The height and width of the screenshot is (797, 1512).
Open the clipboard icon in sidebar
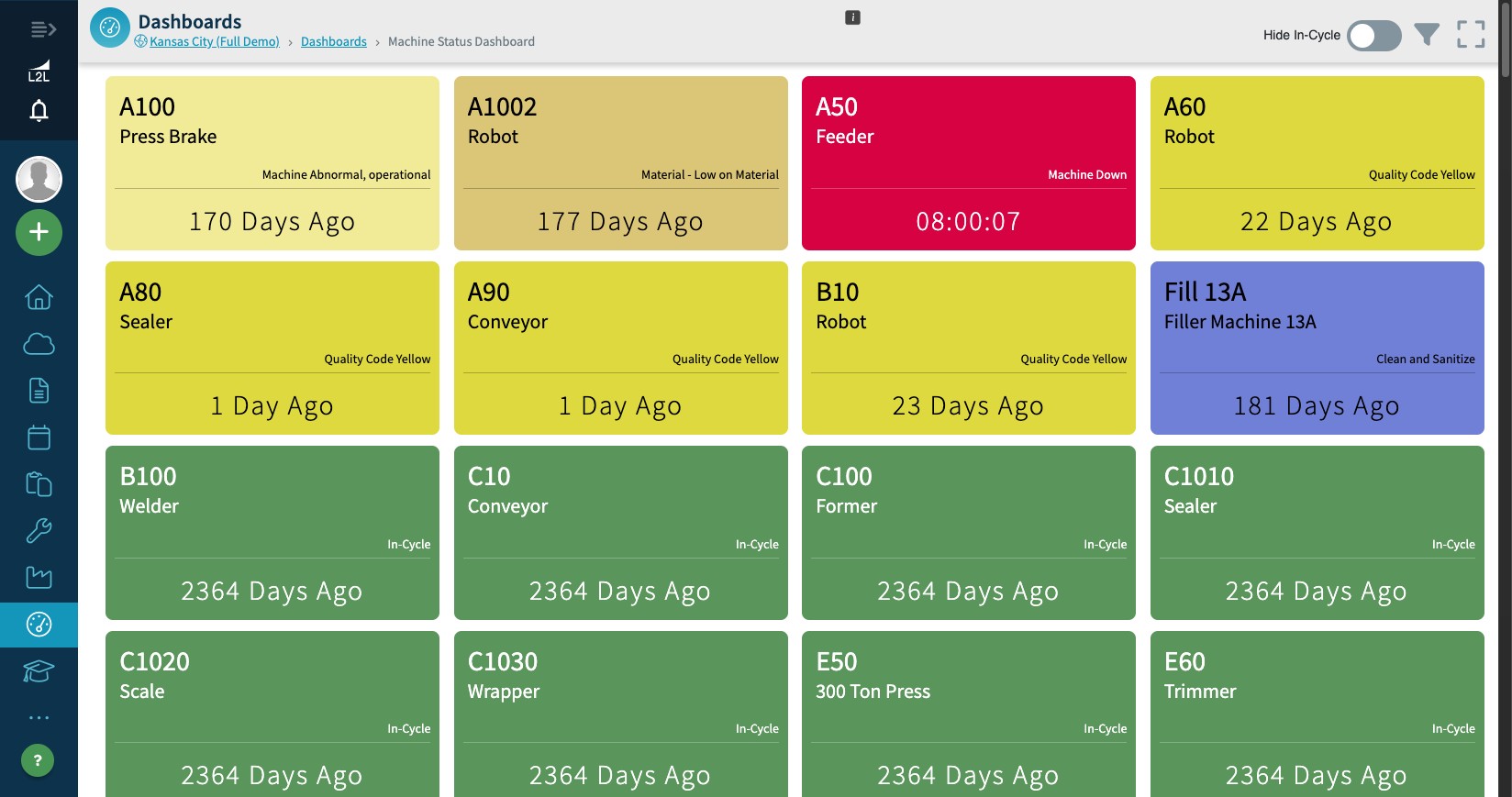[39, 484]
